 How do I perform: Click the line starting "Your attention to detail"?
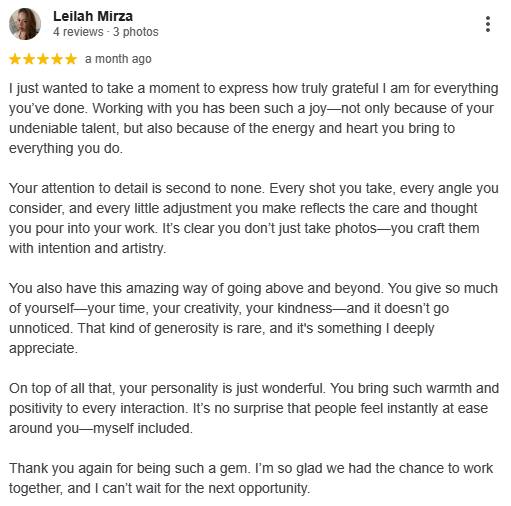point(254,189)
